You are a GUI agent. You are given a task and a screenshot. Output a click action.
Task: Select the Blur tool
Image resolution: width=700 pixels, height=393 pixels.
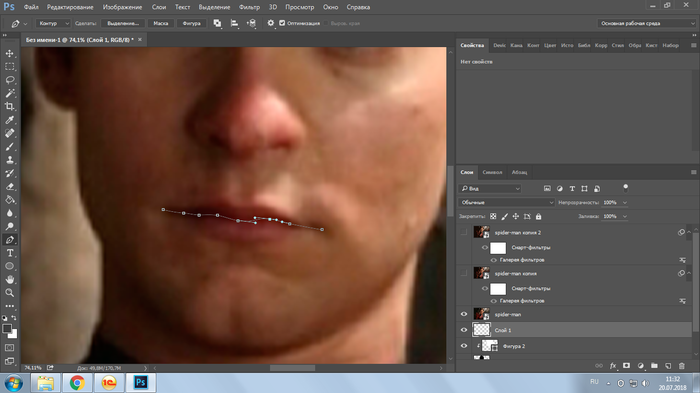pos(9,213)
